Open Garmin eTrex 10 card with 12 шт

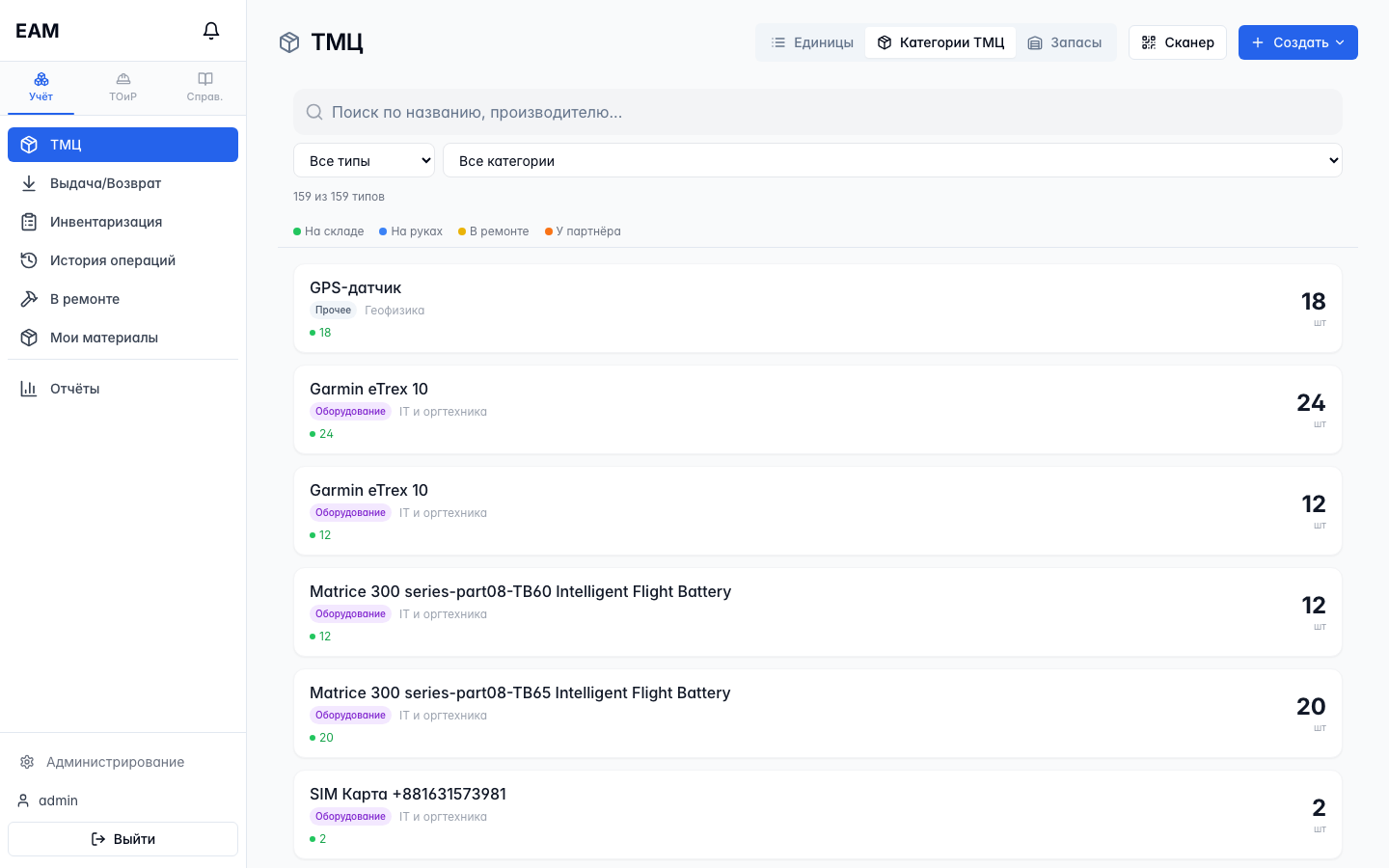pos(818,511)
